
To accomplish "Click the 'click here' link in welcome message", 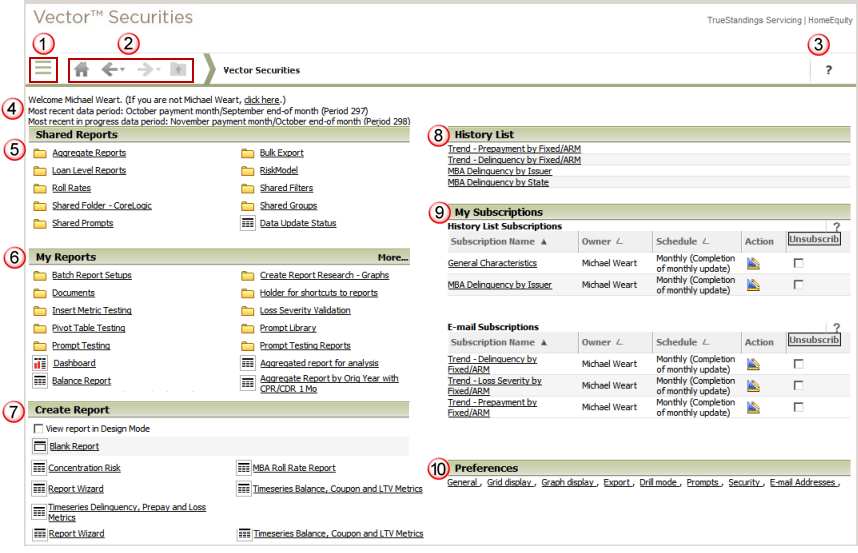I will 262,100.
